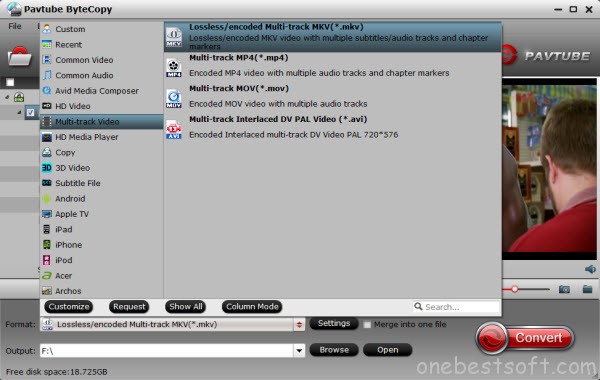Select Lossless/encoded Multi-track MKV text
This screenshot has height=380, width=600.
(276, 27)
